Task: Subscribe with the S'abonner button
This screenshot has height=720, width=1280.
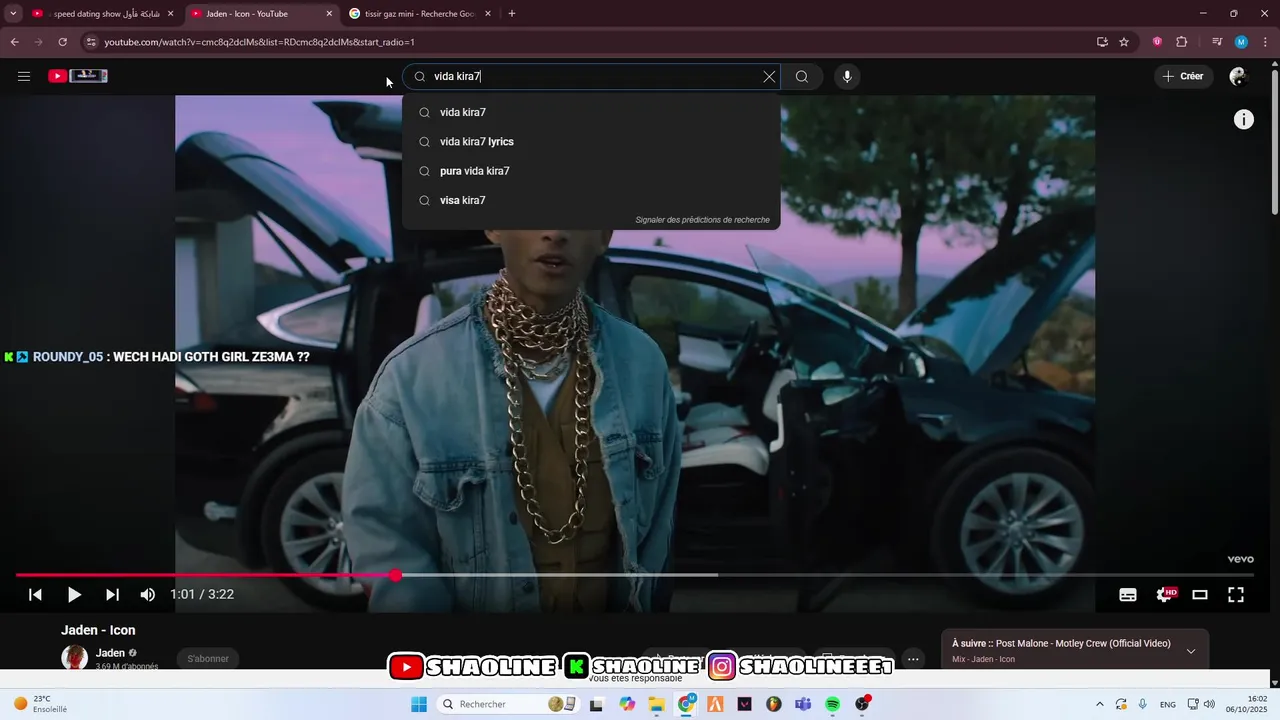Action: pyautogui.click(x=208, y=658)
